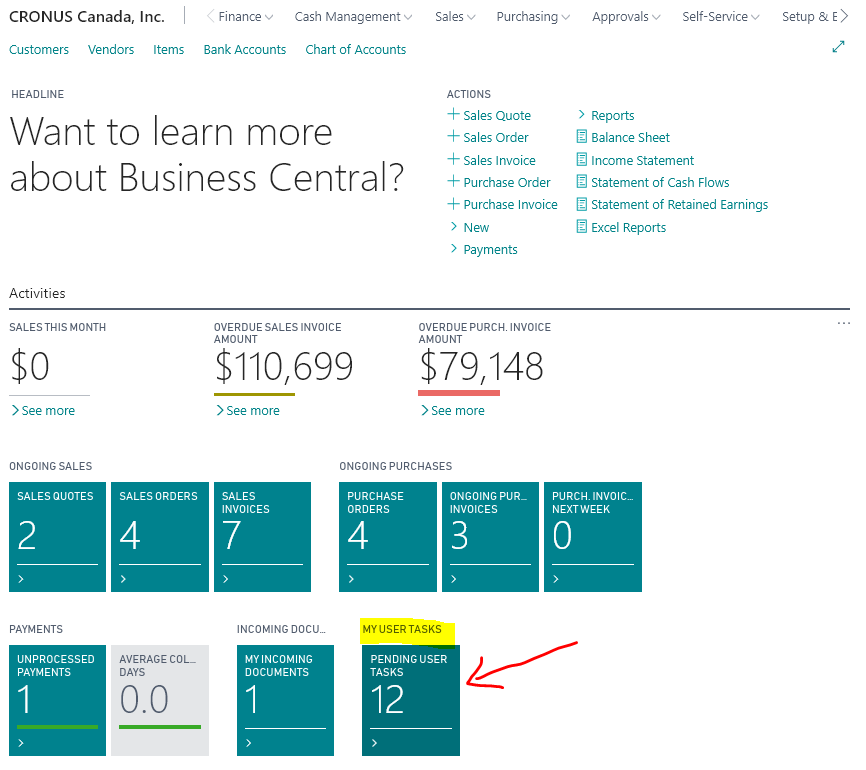Screen dimensions: 866x770
Task: Create a new Sales Order
Action: coord(495,137)
